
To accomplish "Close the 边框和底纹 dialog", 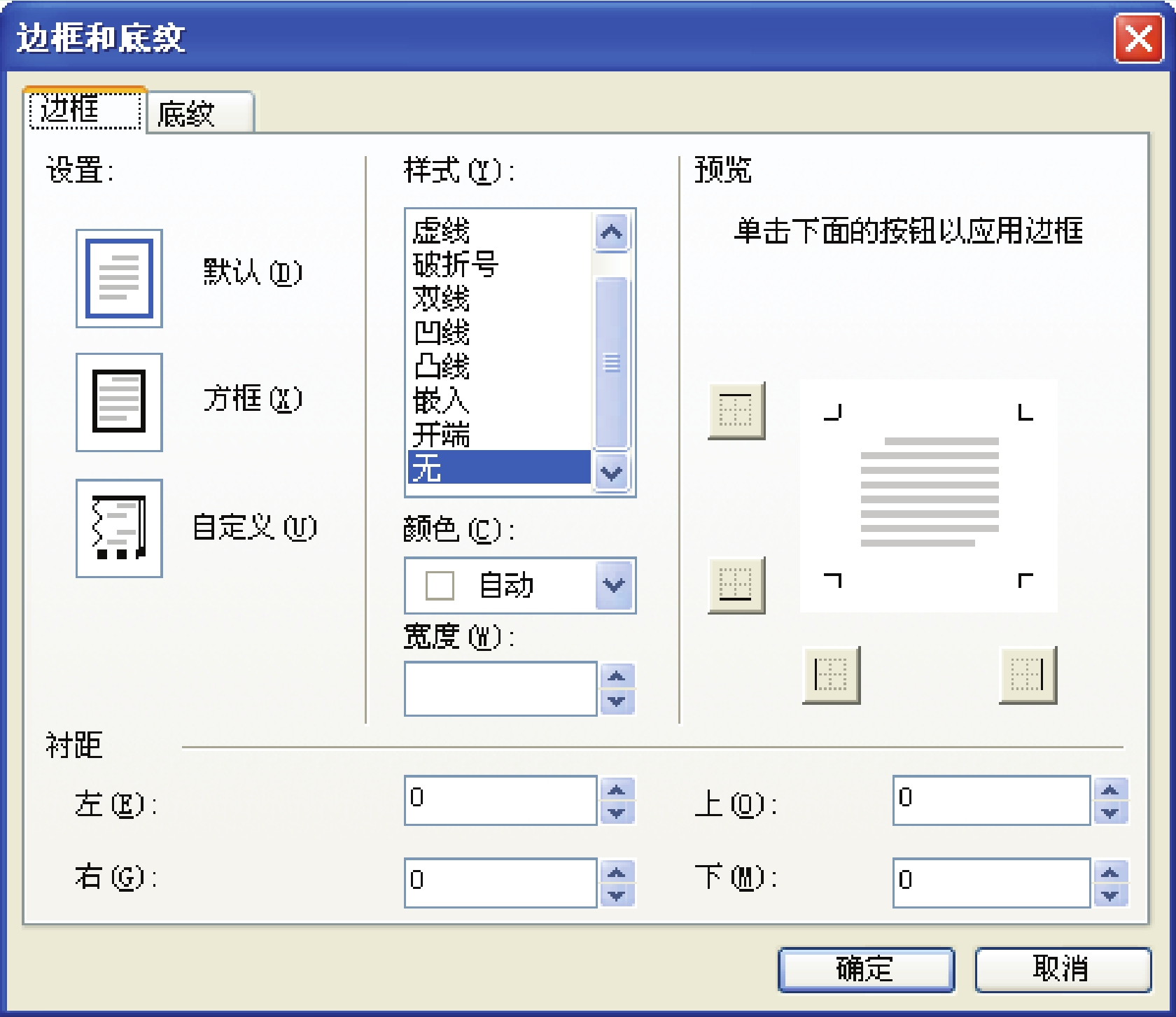I will [1138, 38].
